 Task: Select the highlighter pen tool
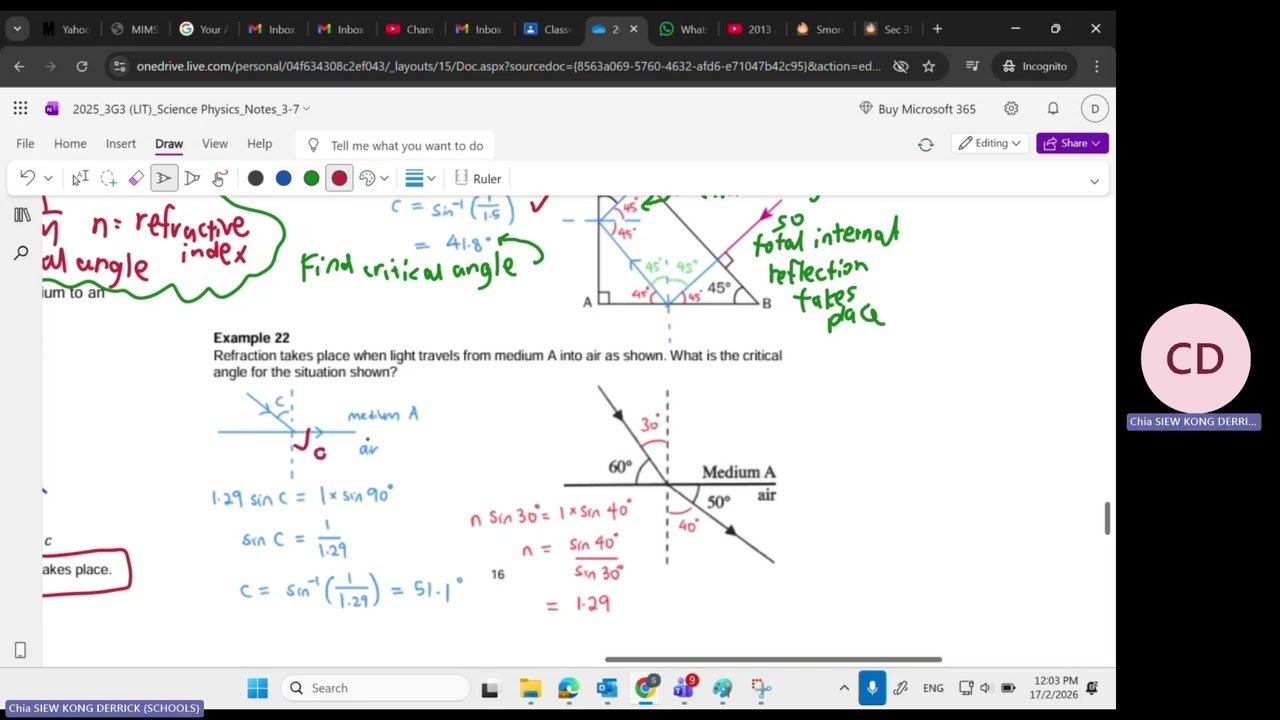(x=192, y=178)
